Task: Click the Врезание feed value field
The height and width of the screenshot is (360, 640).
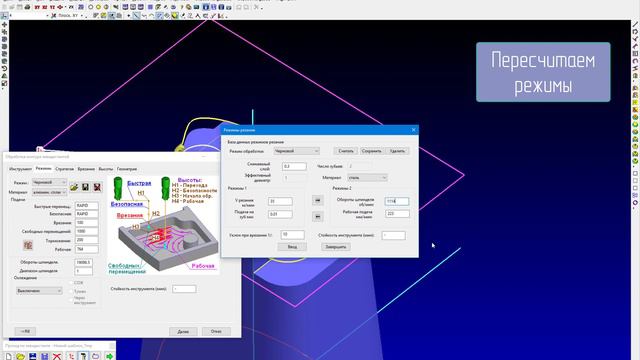Action: pos(87,223)
